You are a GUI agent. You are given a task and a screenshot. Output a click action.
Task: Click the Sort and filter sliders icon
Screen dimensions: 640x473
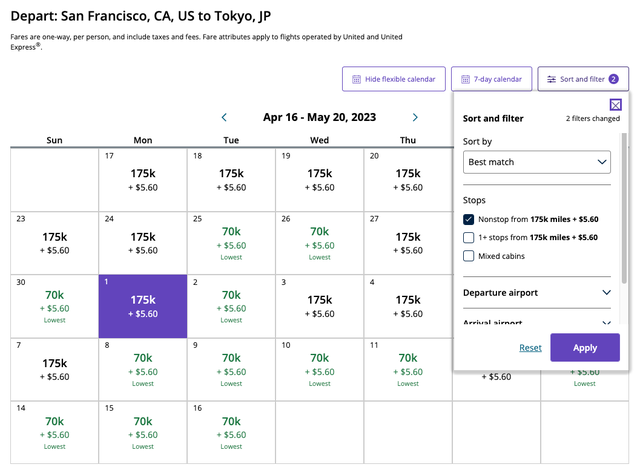pos(551,79)
